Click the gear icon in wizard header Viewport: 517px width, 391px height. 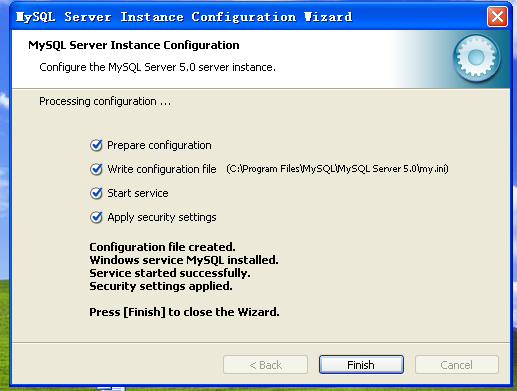click(476, 58)
